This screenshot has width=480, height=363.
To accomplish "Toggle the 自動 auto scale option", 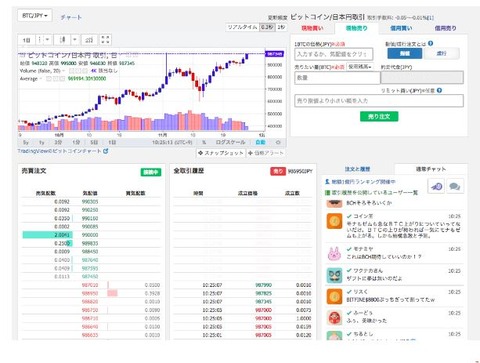I will tap(260, 142).
